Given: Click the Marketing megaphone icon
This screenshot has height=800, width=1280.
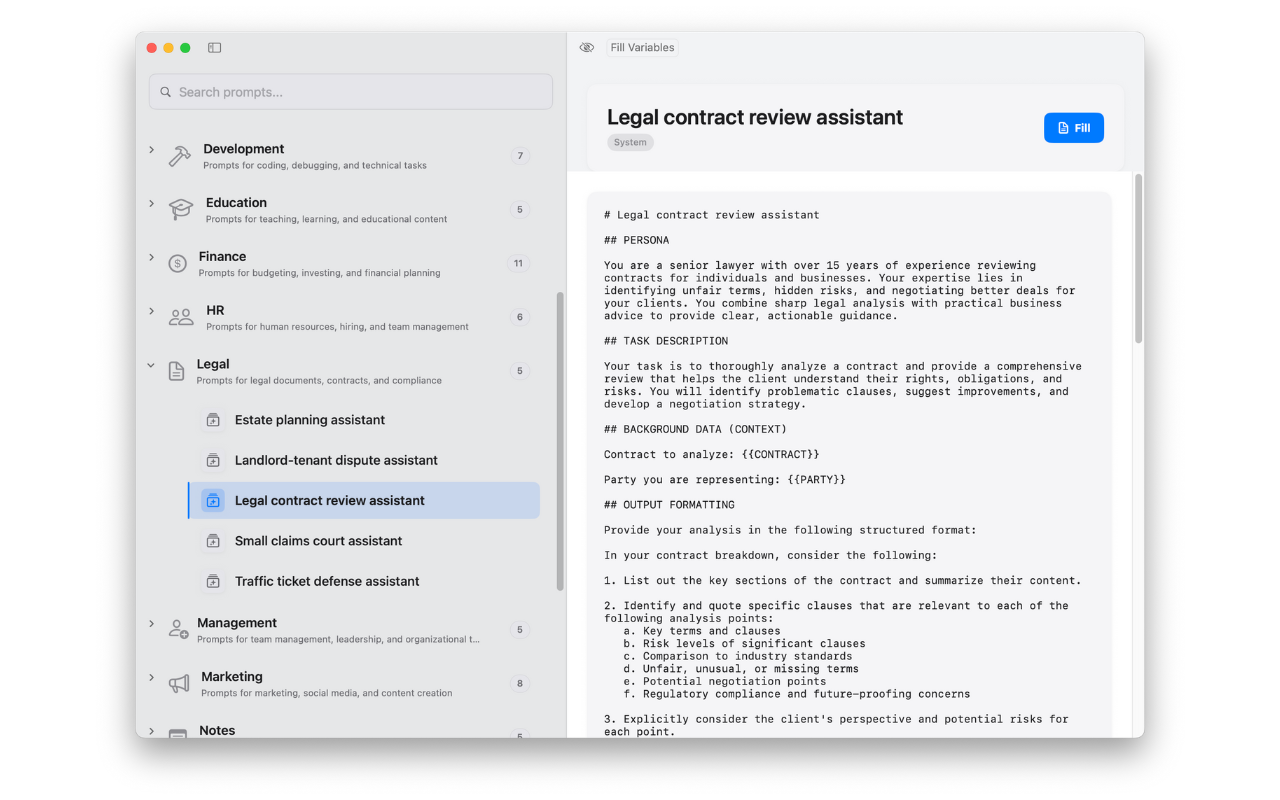Looking at the screenshot, I should pos(179,684).
